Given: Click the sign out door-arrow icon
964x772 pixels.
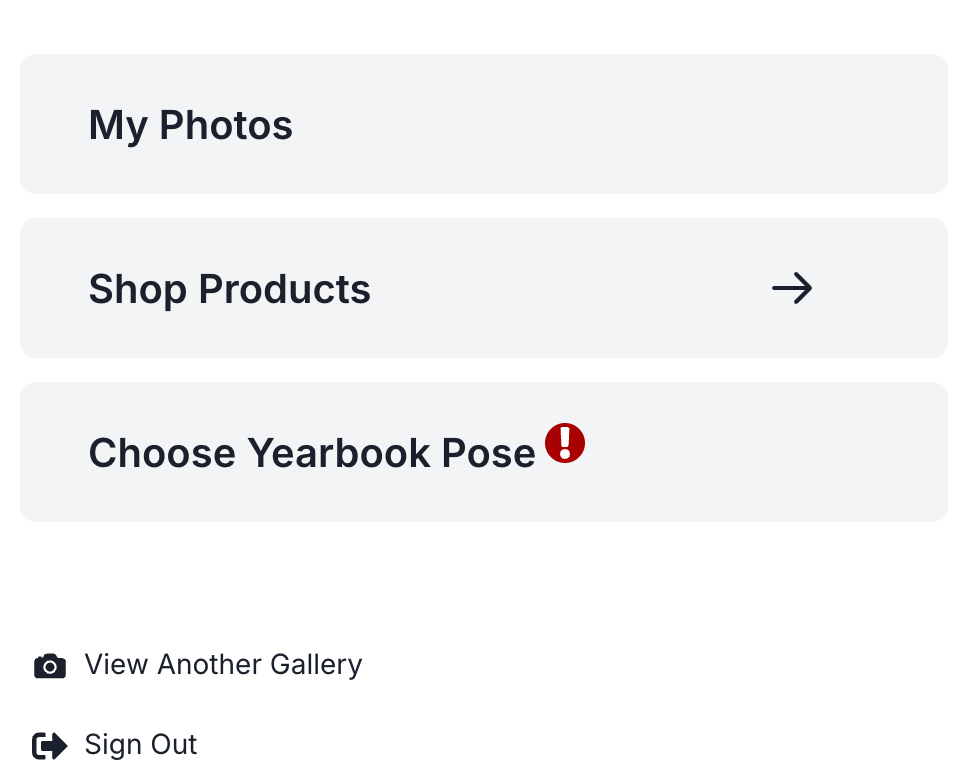Looking at the screenshot, I should point(50,746).
